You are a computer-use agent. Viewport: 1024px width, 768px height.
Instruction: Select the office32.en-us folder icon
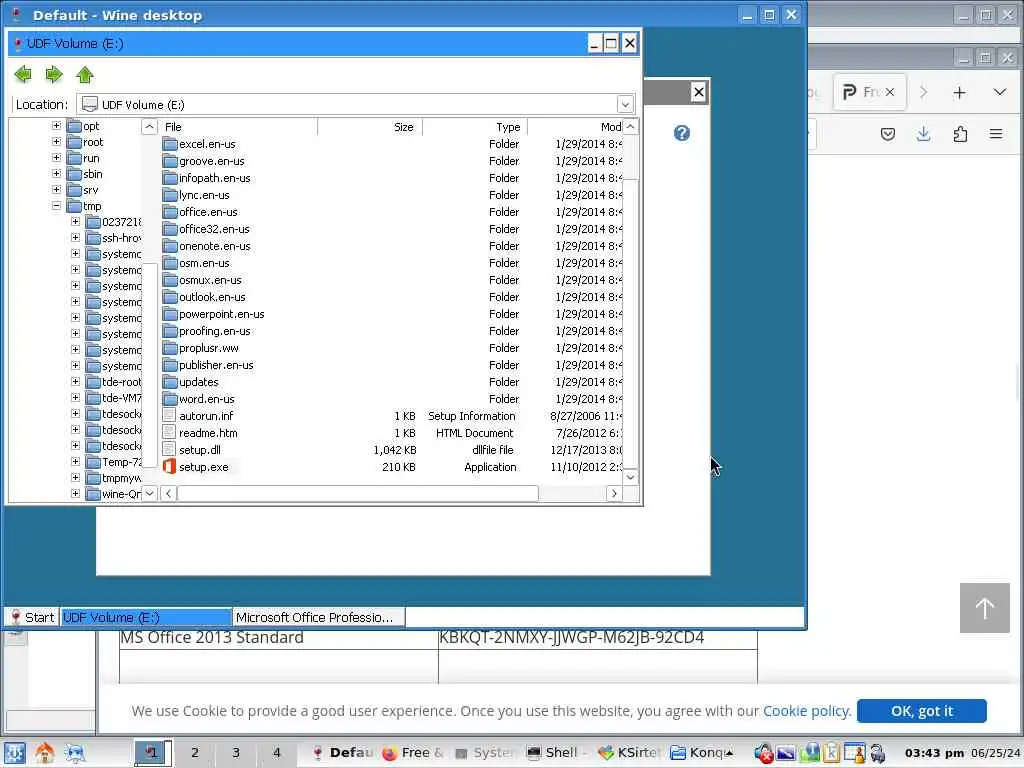click(170, 229)
